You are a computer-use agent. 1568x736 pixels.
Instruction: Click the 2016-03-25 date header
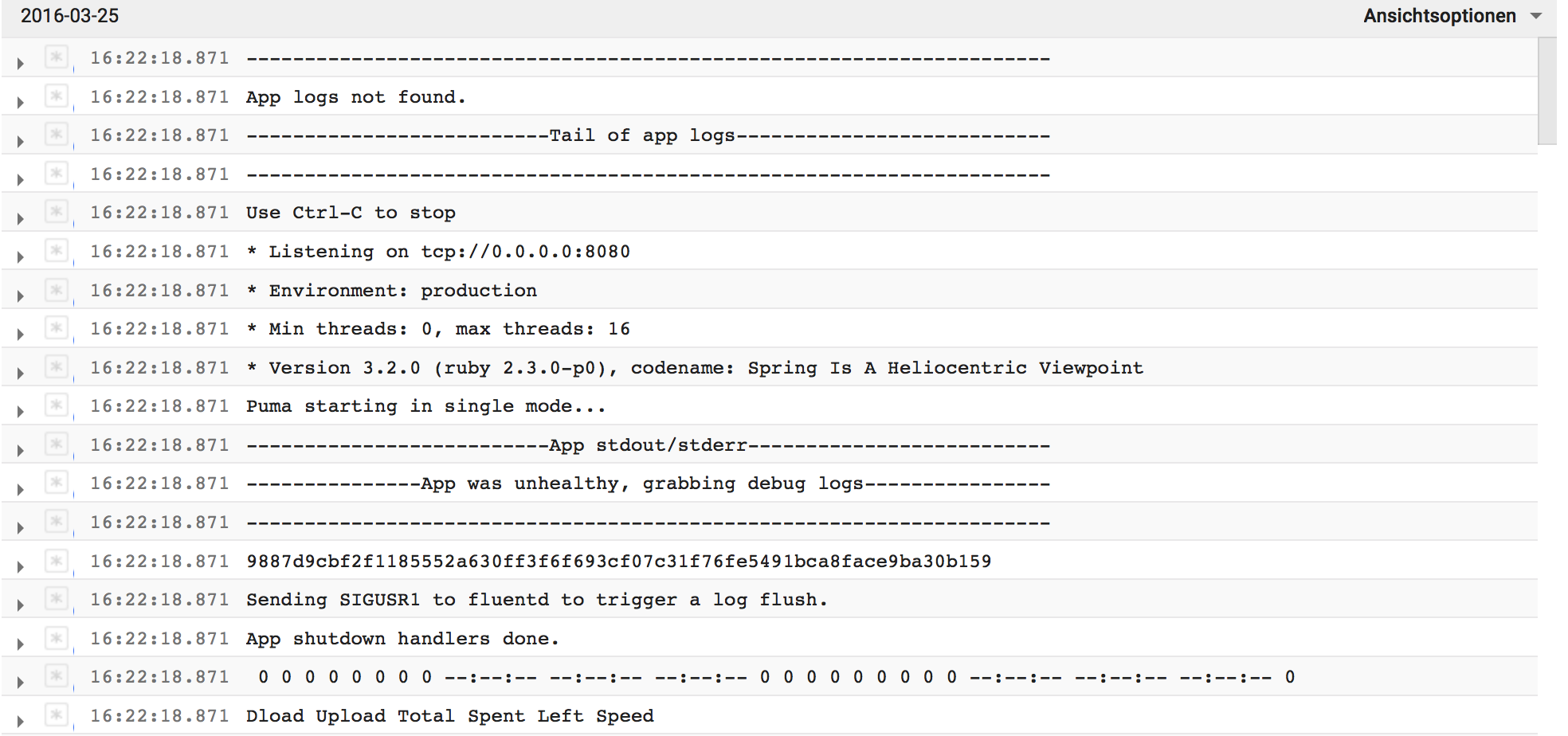[70, 16]
